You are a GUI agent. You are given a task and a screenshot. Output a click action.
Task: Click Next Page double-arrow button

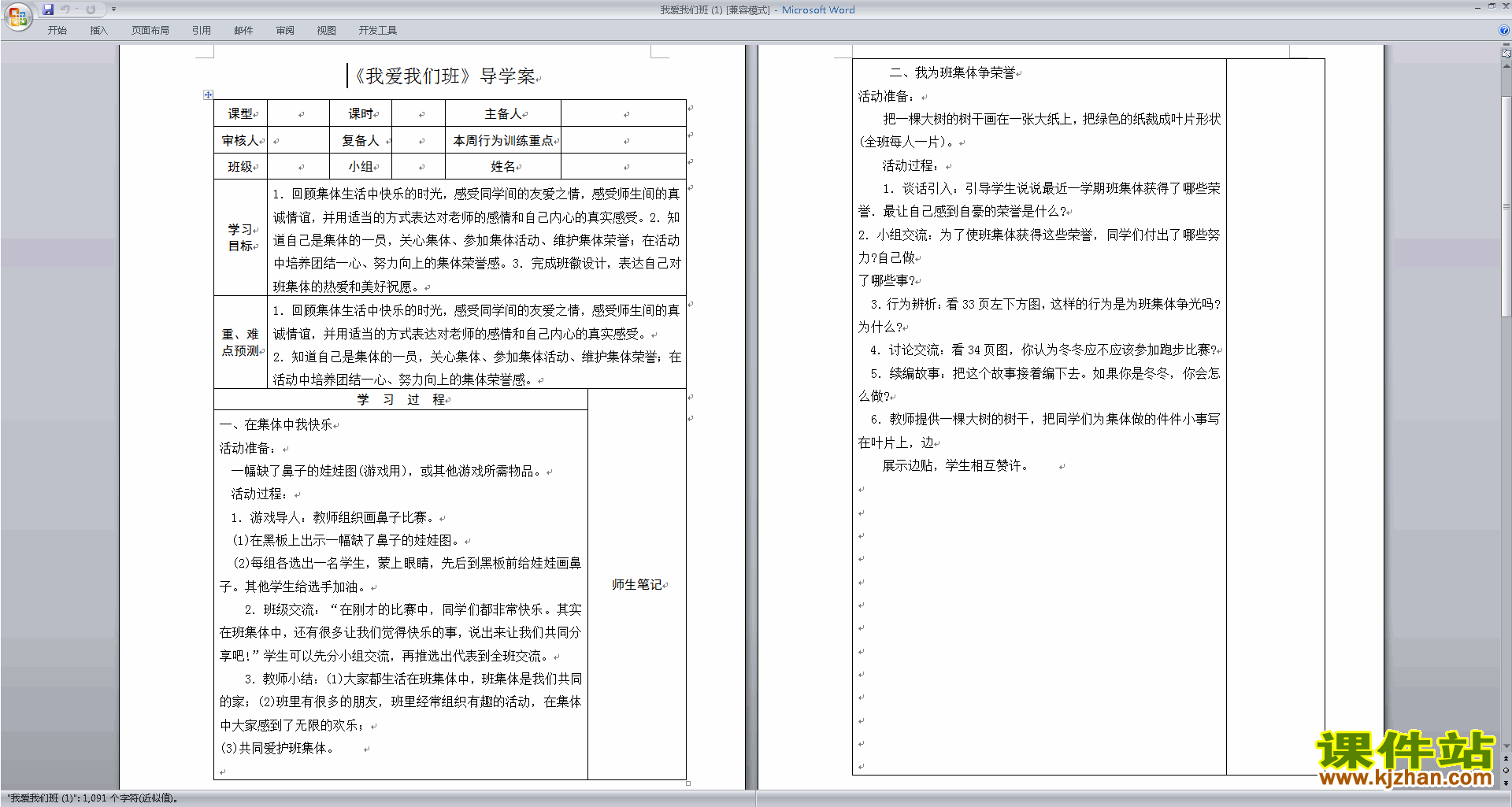[x=1506, y=783]
